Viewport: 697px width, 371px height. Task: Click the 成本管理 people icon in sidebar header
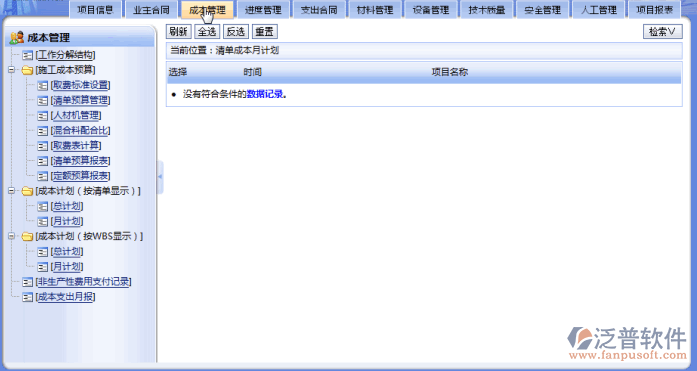pos(17,38)
